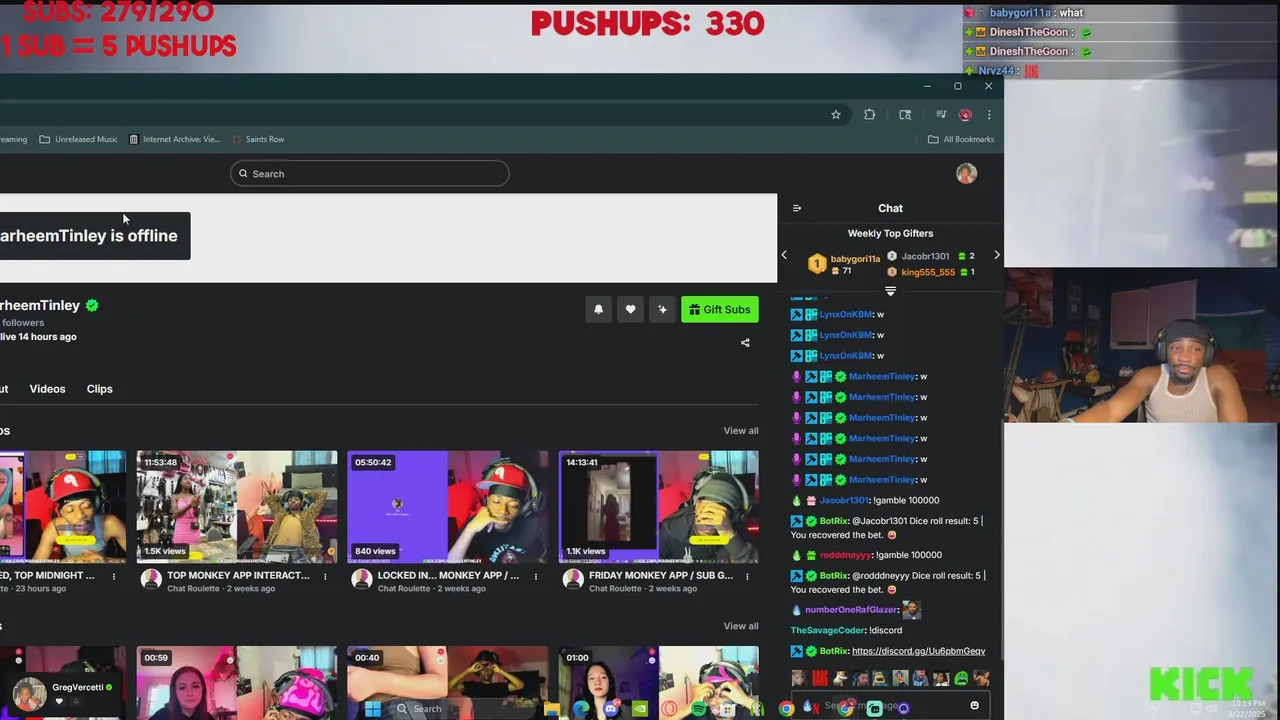Open the LOCKED IN... MONKEY APP title link
Screen dimensions: 1280x720
click(448, 575)
